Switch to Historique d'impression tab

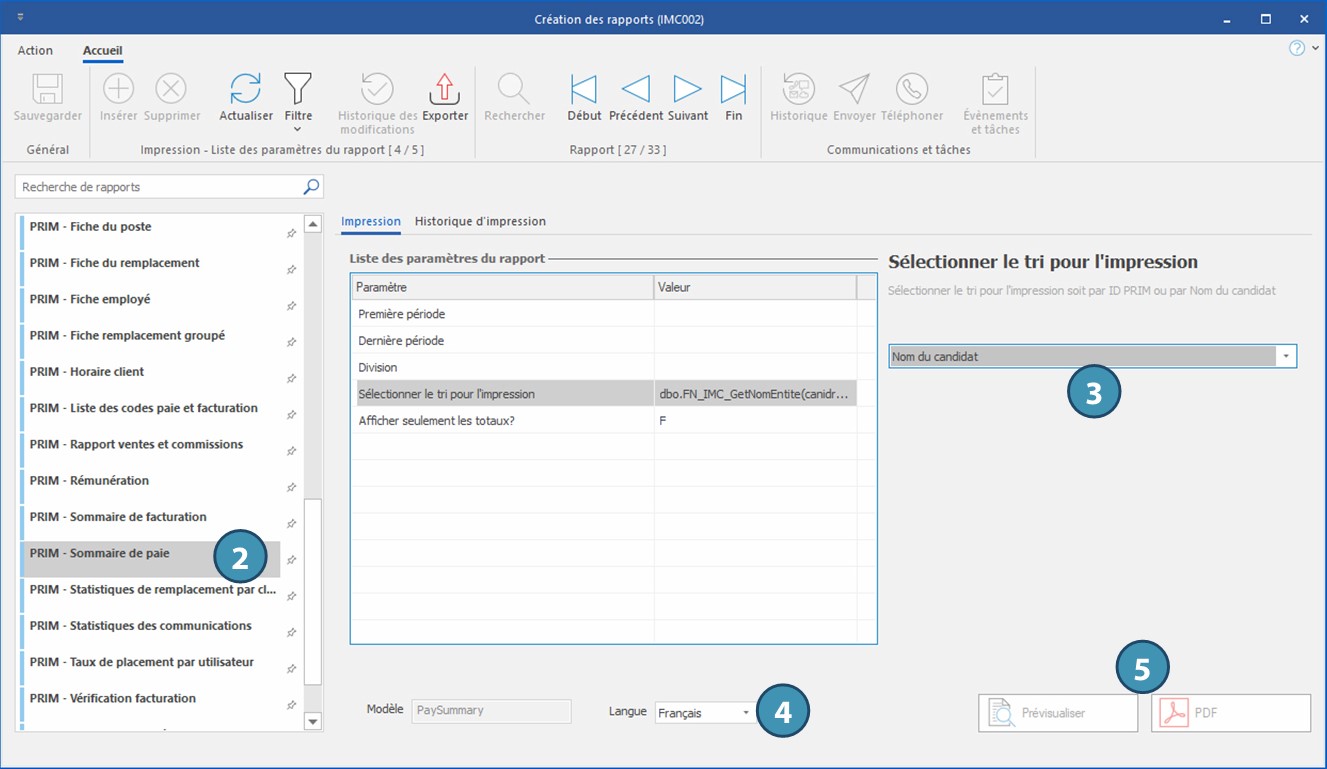tap(480, 222)
